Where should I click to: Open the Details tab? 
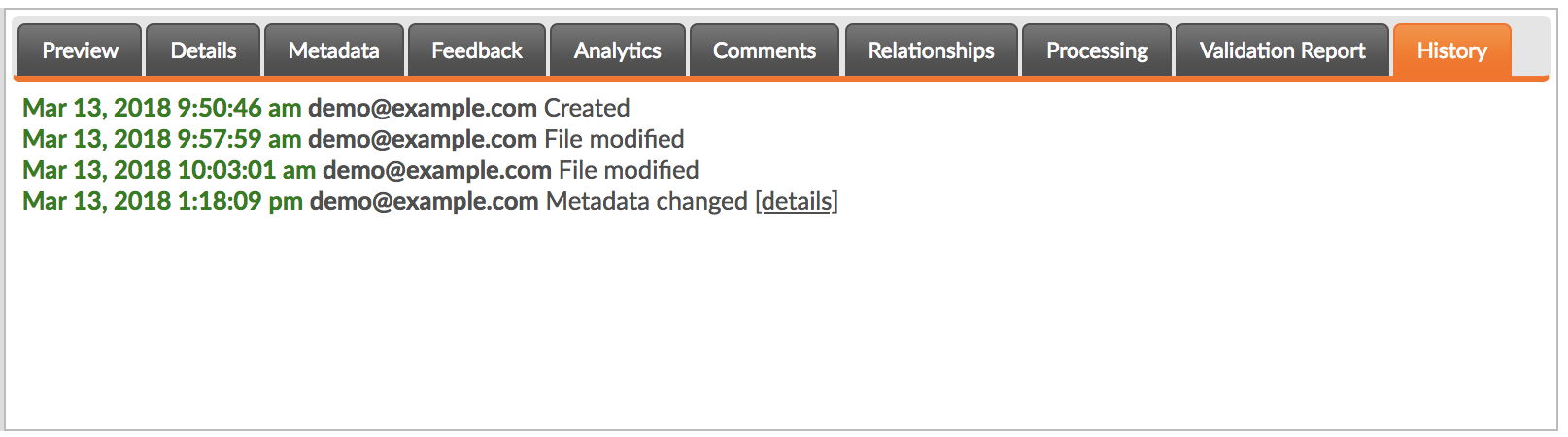tap(203, 50)
